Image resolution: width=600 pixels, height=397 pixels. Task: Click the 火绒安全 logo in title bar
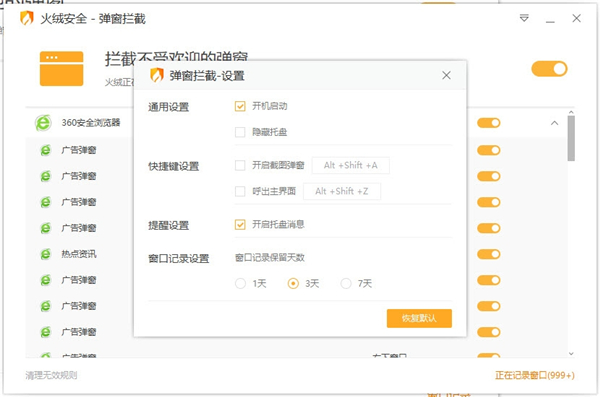click(26, 18)
